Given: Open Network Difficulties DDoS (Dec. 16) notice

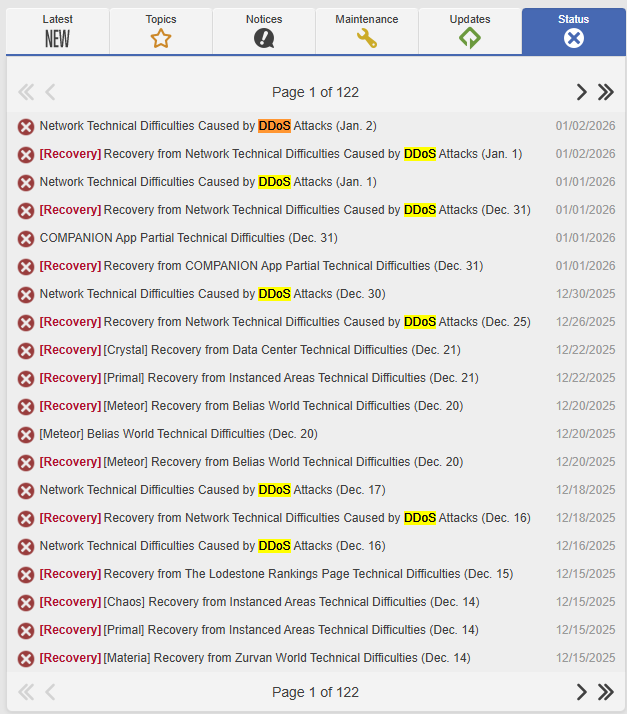Looking at the screenshot, I should 213,546.
